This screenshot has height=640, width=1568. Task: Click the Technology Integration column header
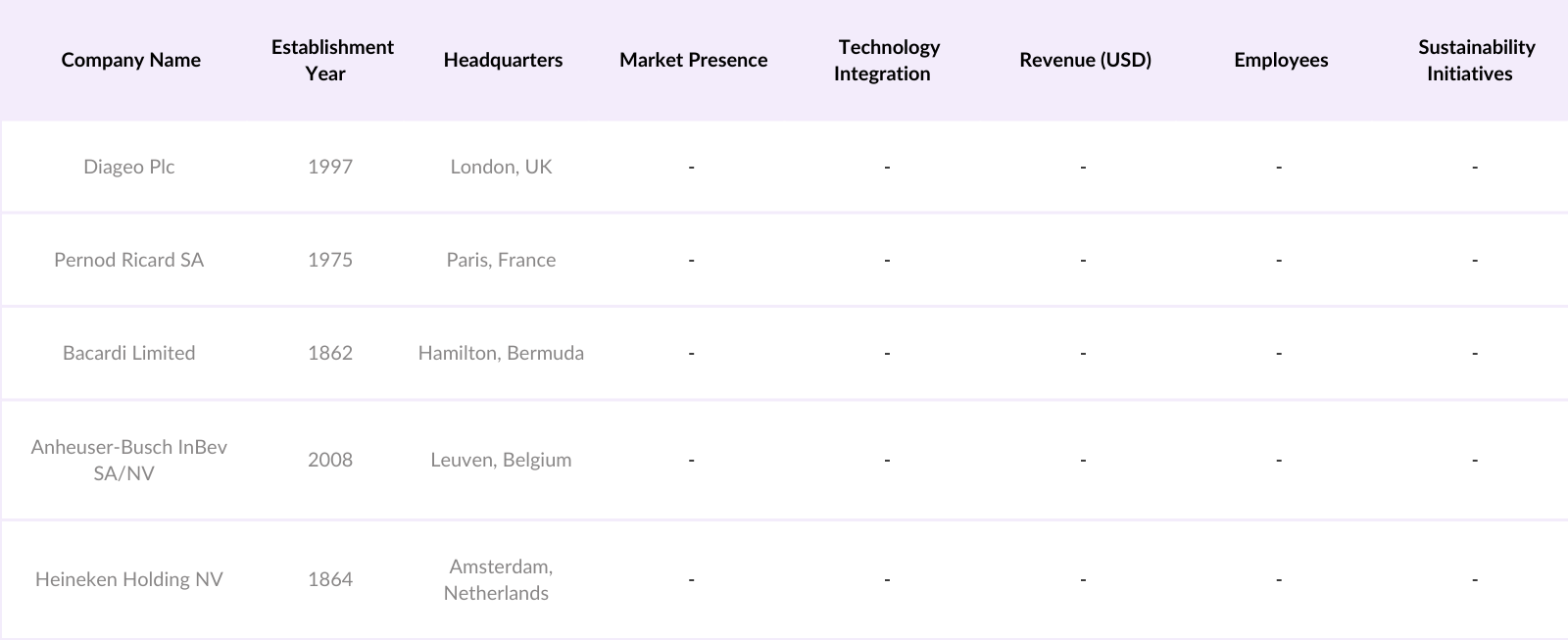point(887,60)
